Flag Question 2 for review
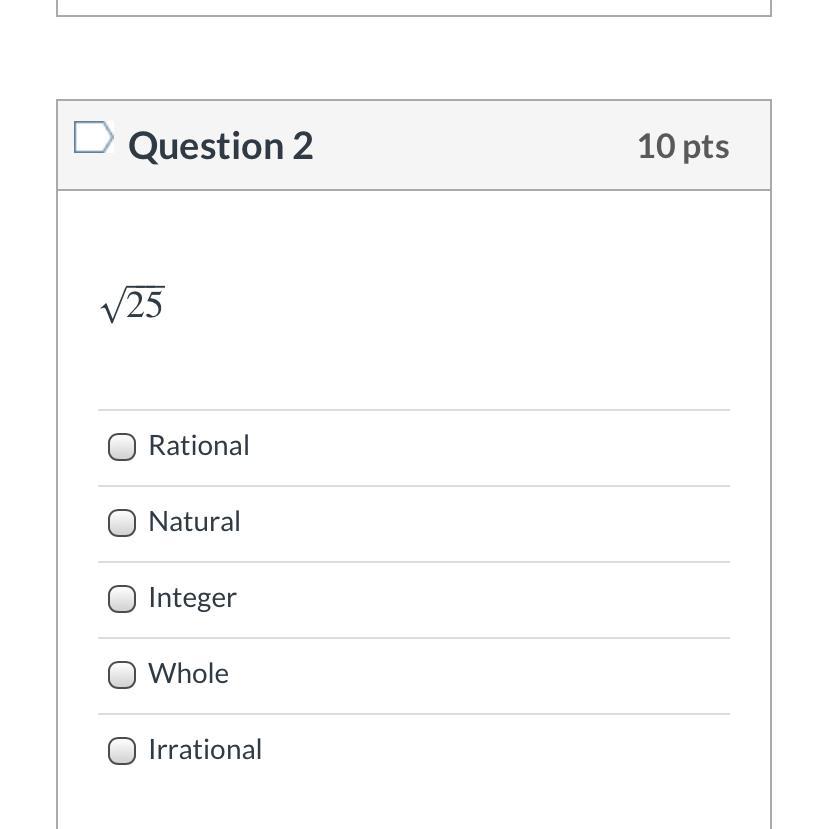The width and height of the screenshot is (828, 829). click(x=93, y=138)
